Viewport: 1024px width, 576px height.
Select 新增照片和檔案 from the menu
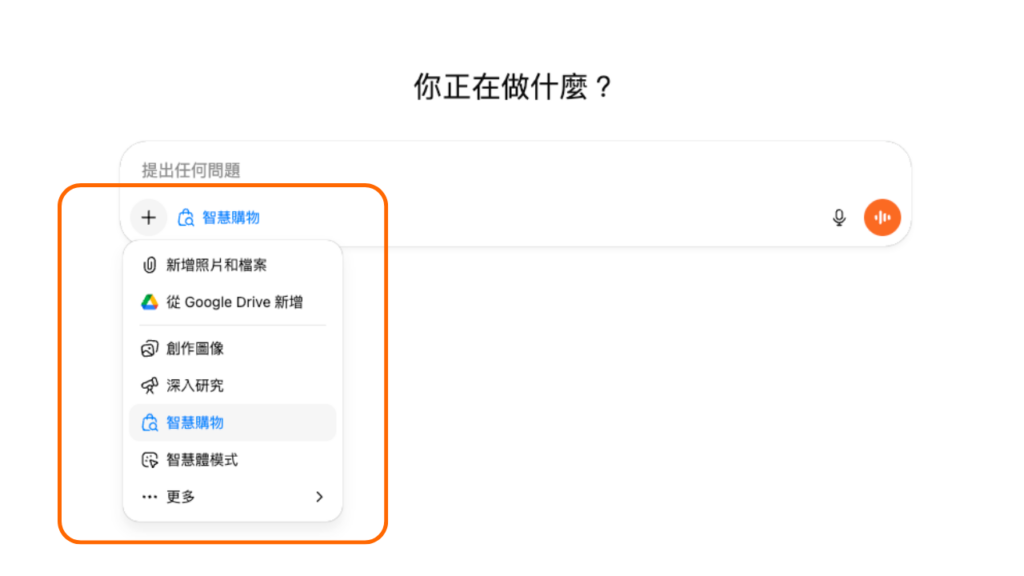pyautogui.click(x=217, y=265)
